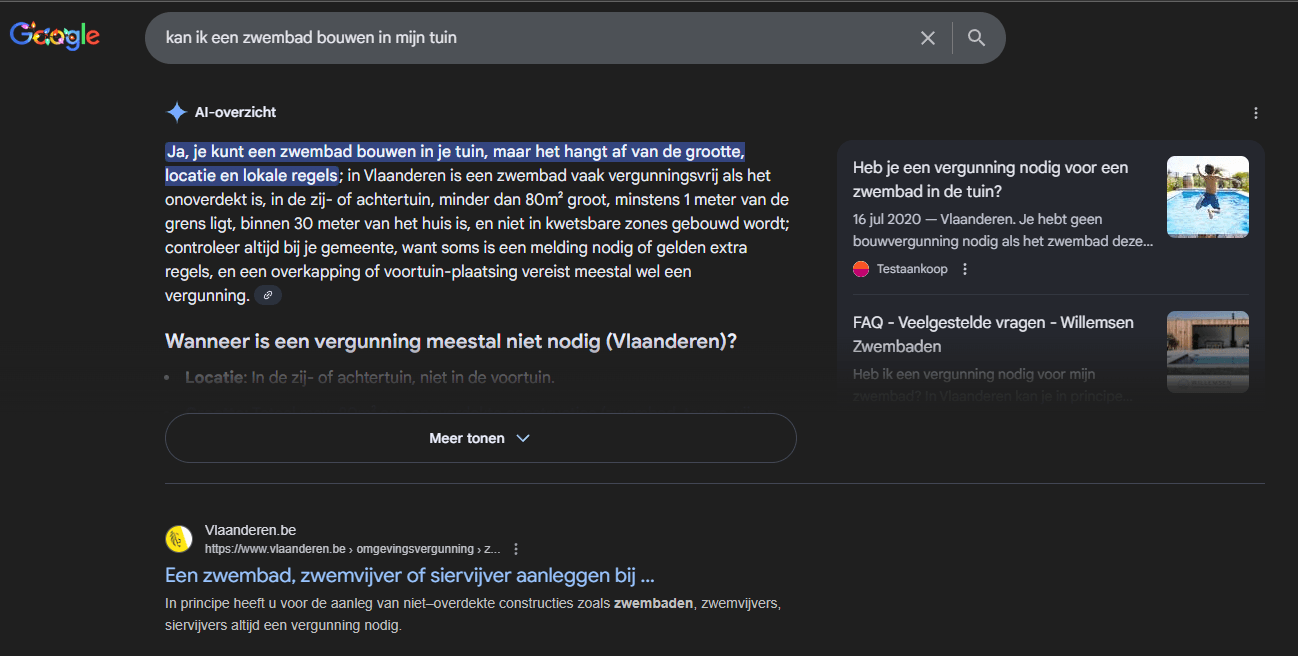Click the Meer tonen chevron arrow
The image size is (1298, 656).
522,438
